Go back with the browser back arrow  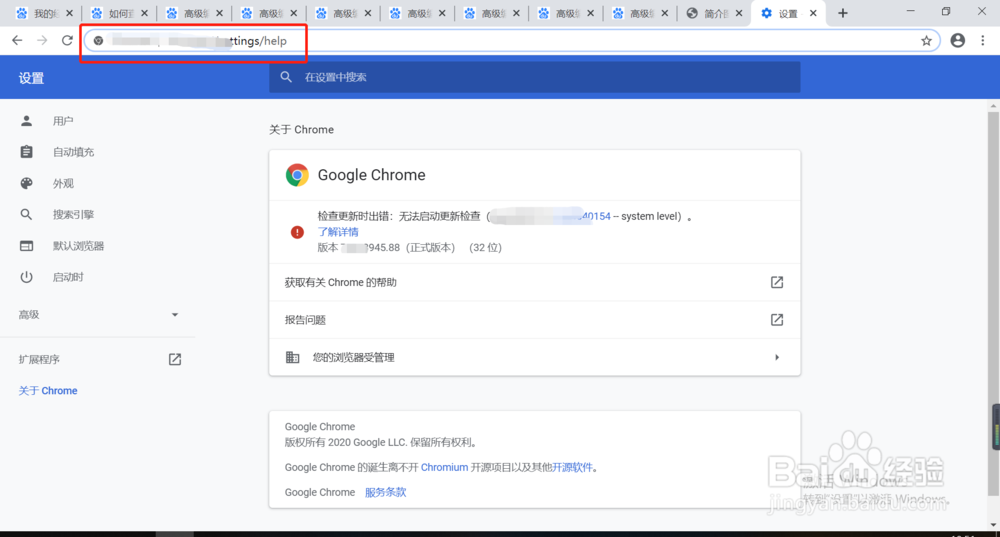coord(17,41)
